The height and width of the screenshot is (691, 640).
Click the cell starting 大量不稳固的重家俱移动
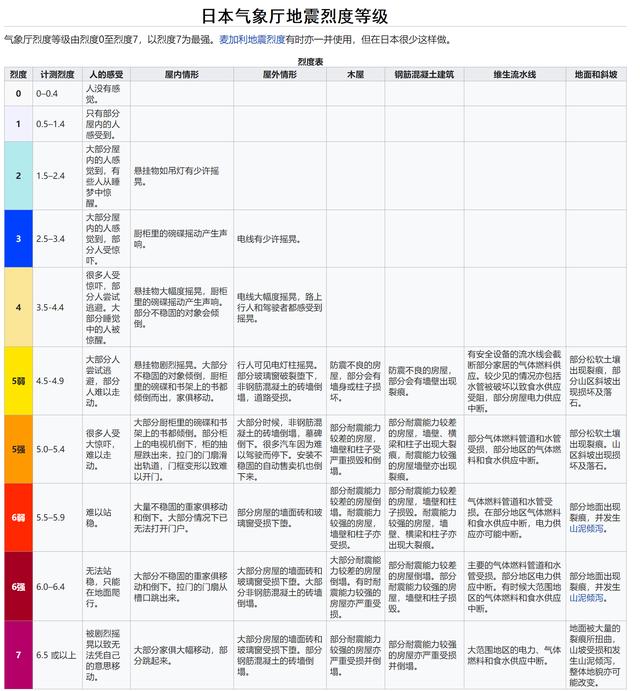tap(182, 517)
